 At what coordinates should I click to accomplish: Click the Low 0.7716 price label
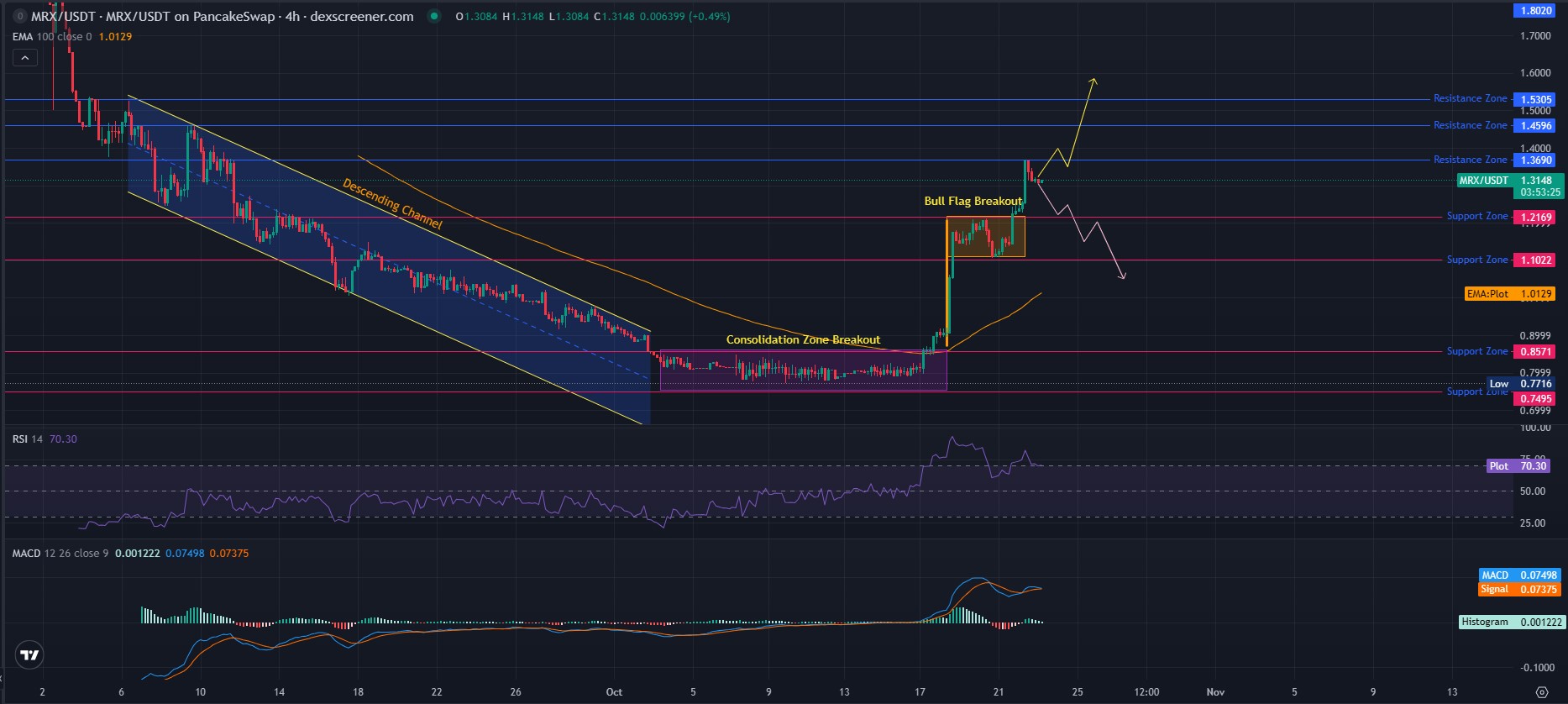(x=1521, y=384)
